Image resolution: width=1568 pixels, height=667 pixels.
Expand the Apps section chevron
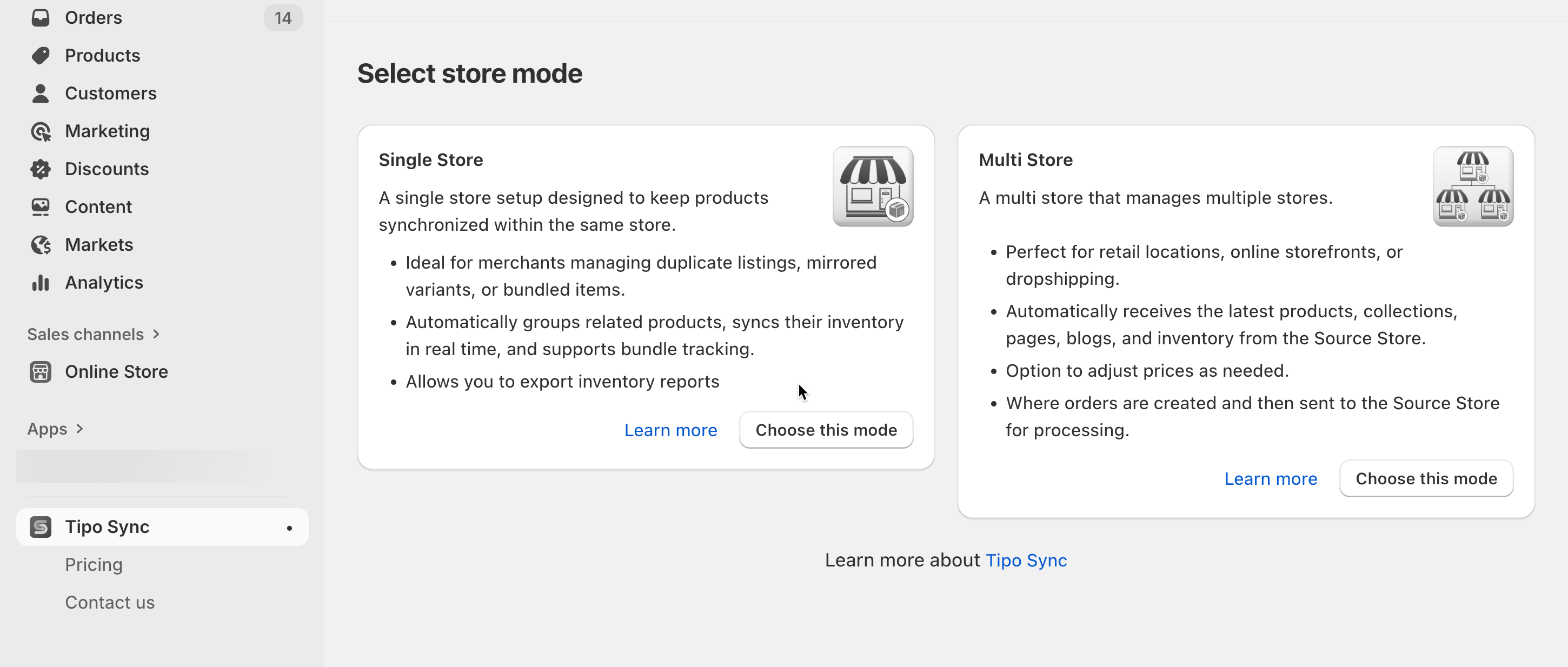click(x=79, y=429)
